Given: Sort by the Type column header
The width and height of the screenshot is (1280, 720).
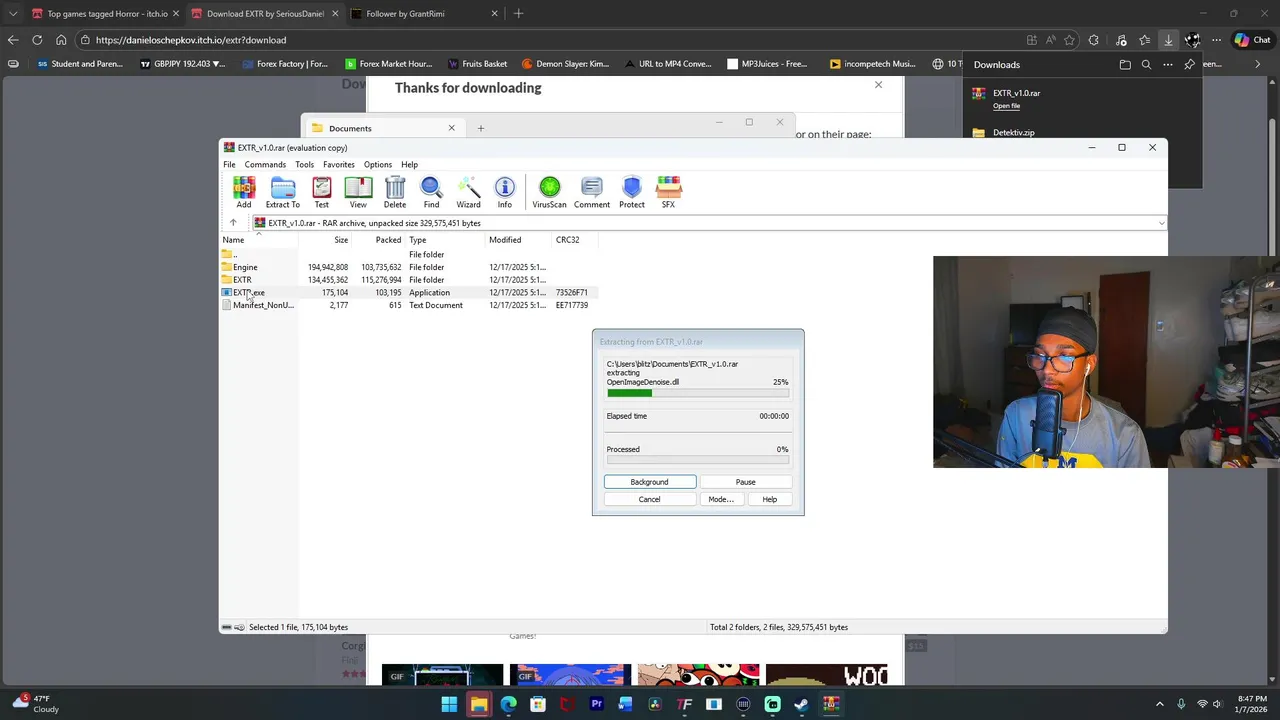Looking at the screenshot, I should (444, 240).
